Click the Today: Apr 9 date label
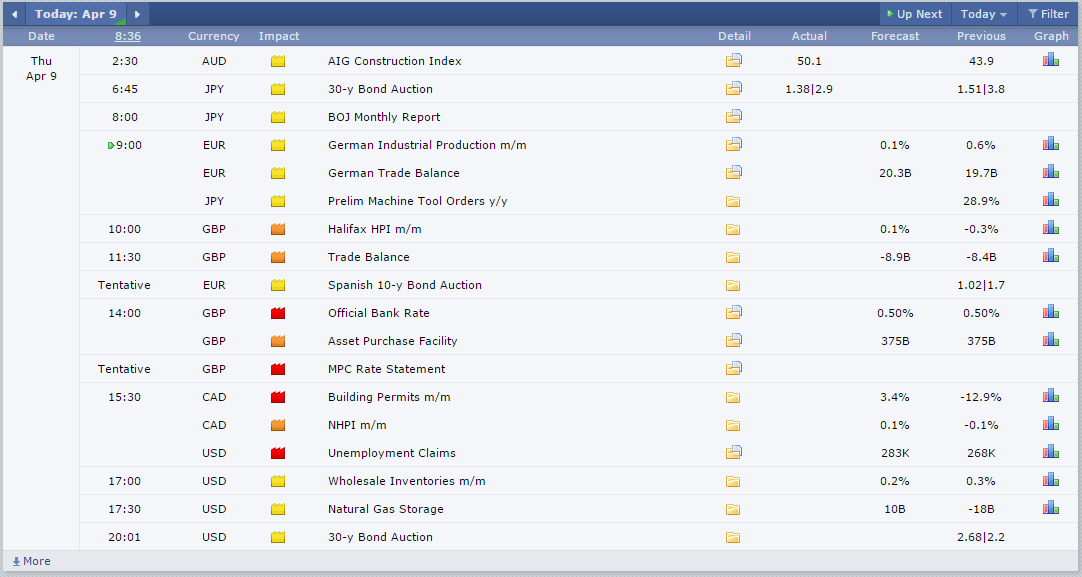This screenshot has height=577, width=1082. (x=76, y=14)
